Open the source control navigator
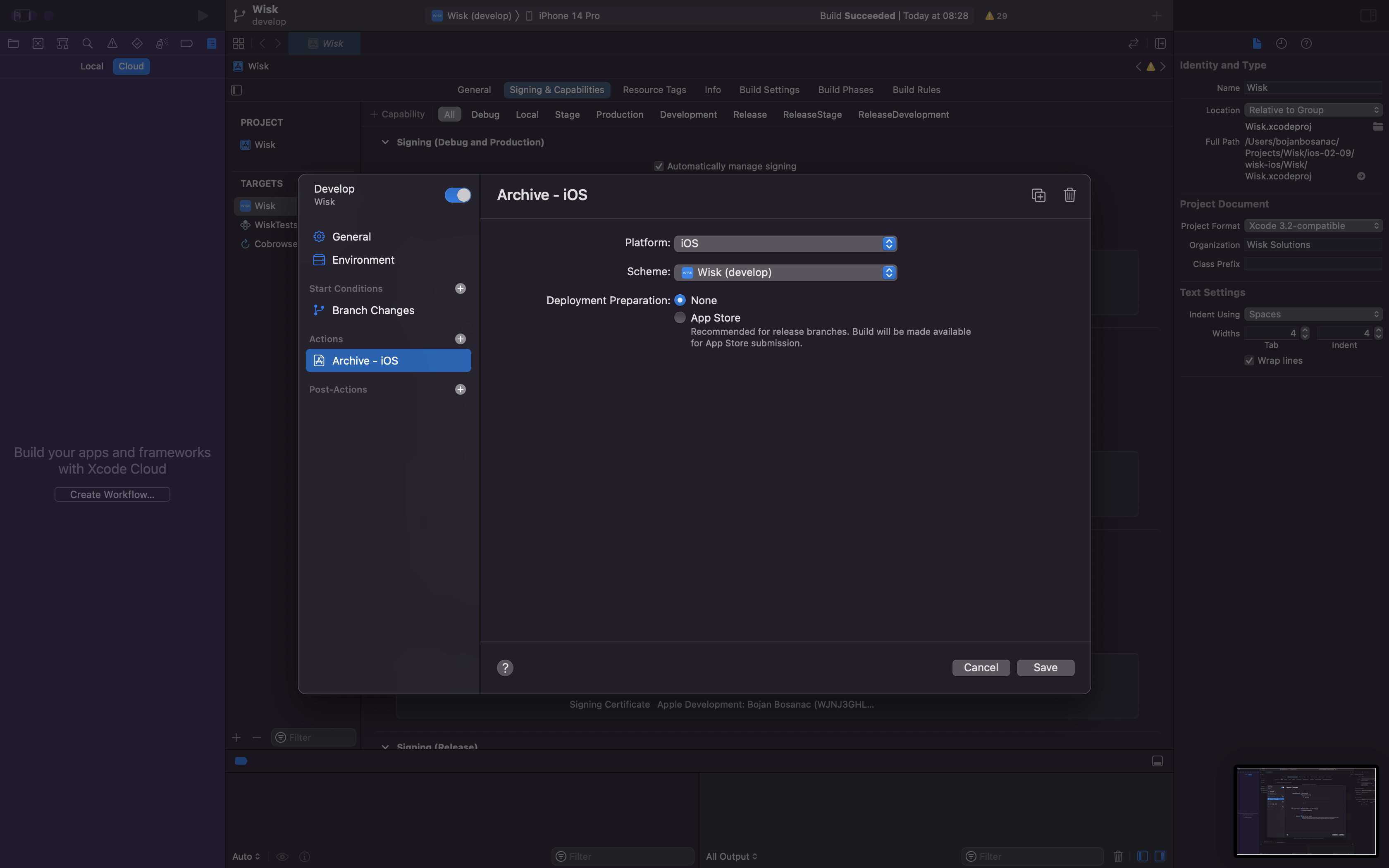The image size is (1389, 868). click(x=38, y=44)
